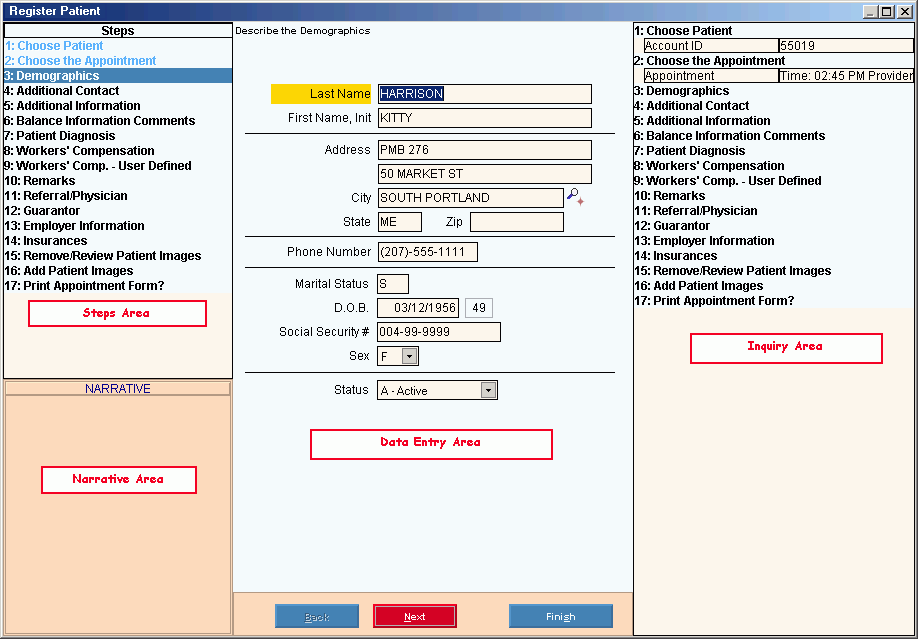Screen dimensions: 918x639
Task: Click the Back button
Action: pos(316,617)
